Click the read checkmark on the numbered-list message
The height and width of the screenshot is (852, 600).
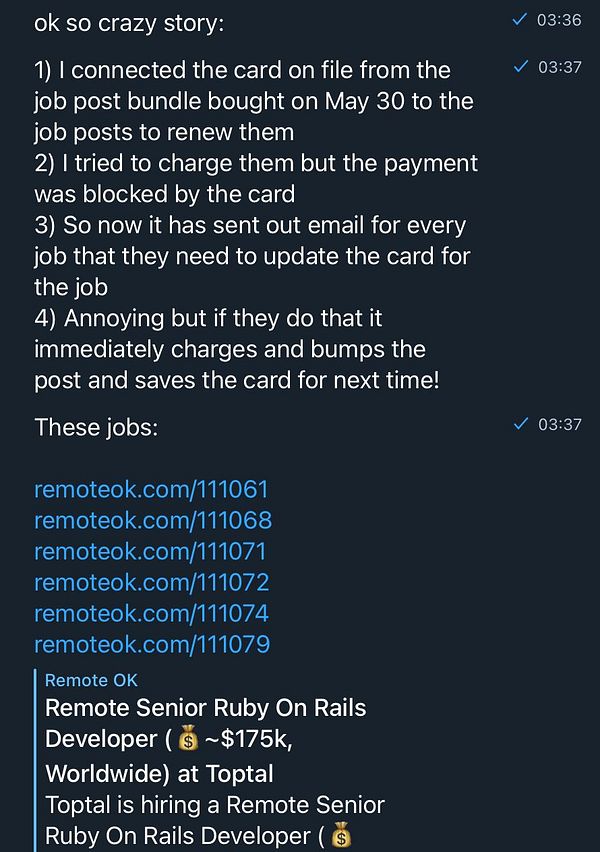[x=519, y=67]
